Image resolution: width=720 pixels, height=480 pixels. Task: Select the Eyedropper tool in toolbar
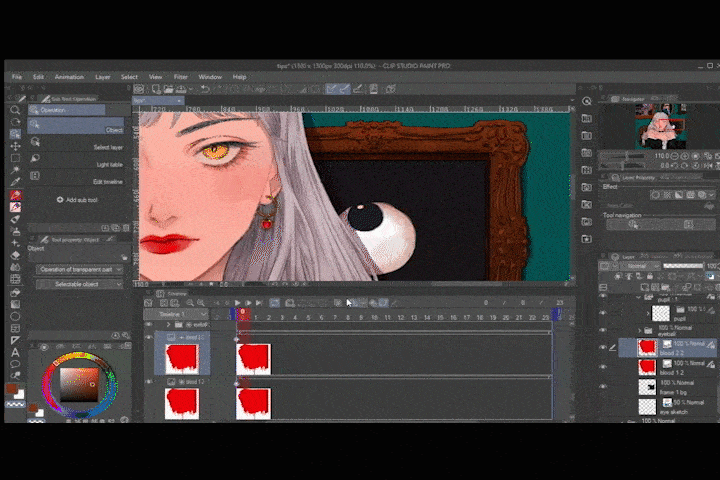tap(15, 182)
